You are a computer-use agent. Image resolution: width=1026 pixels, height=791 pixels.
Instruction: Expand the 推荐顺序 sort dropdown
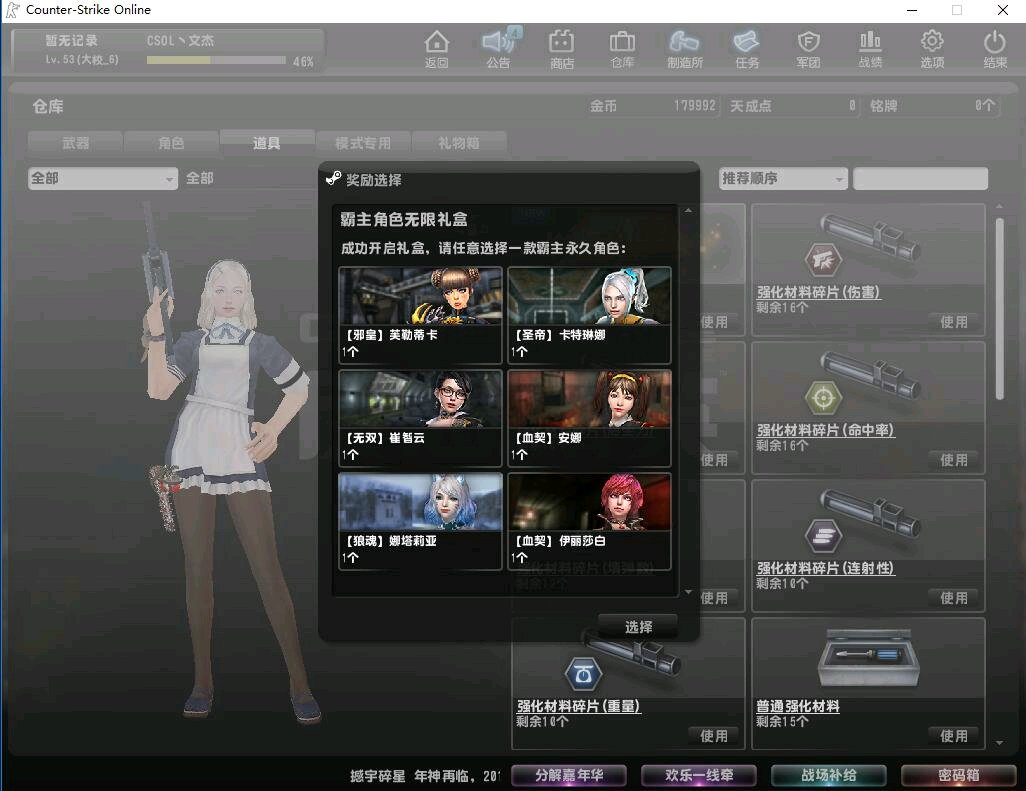(x=783, y=178)
